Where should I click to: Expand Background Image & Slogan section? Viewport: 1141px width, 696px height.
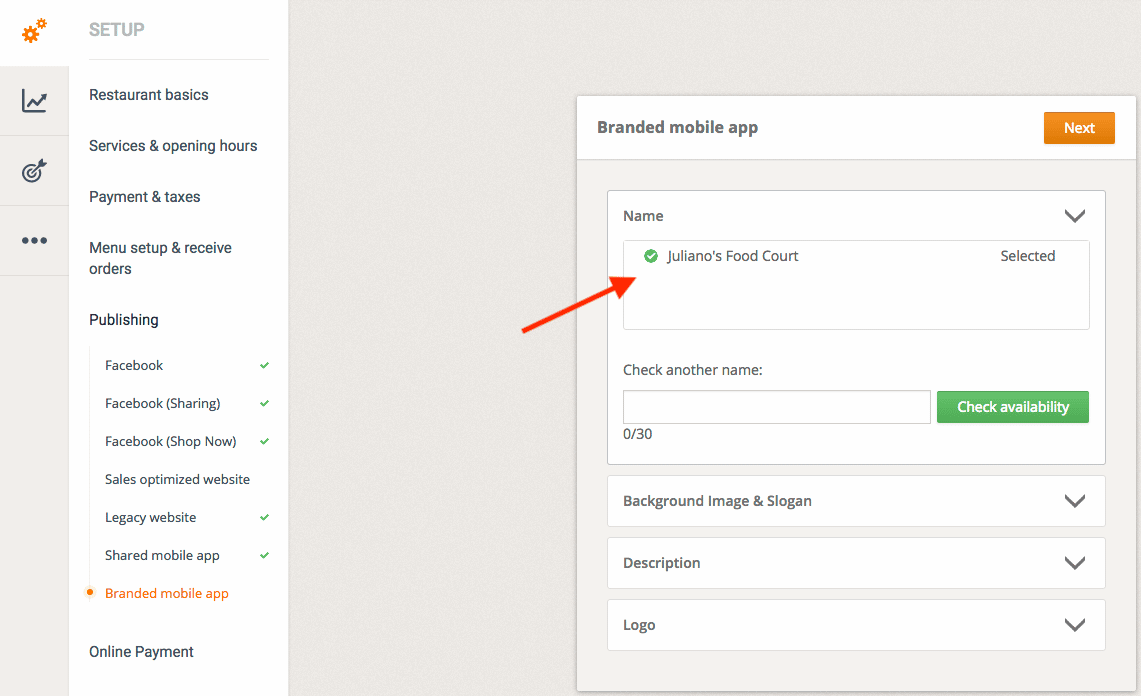pyautogui.click(x=1075, y=501)
